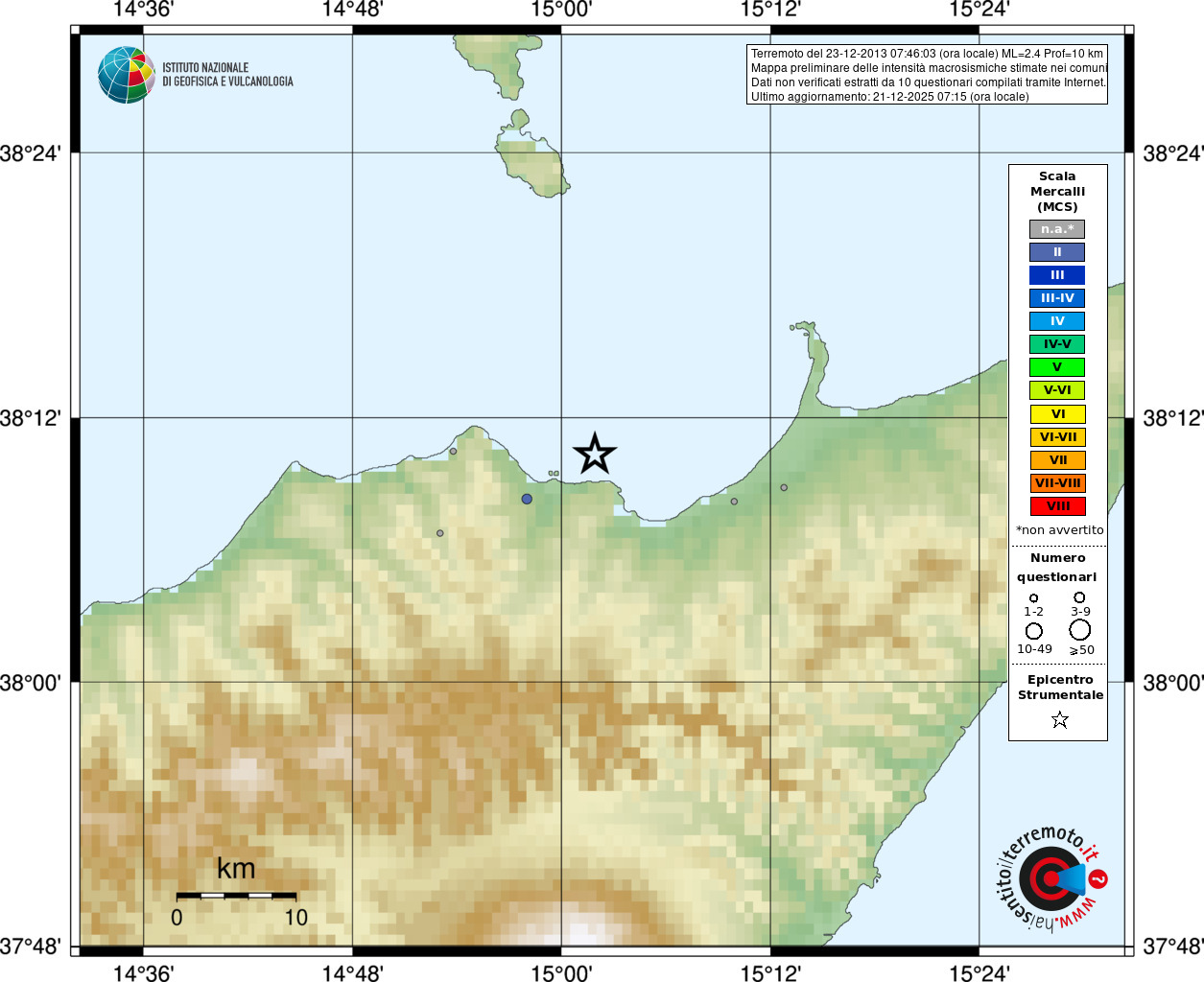This screenshot has width=1204, height=982.
Task: Click the 1-2 questionnaires circle in legend
Action: (1033, 597)
